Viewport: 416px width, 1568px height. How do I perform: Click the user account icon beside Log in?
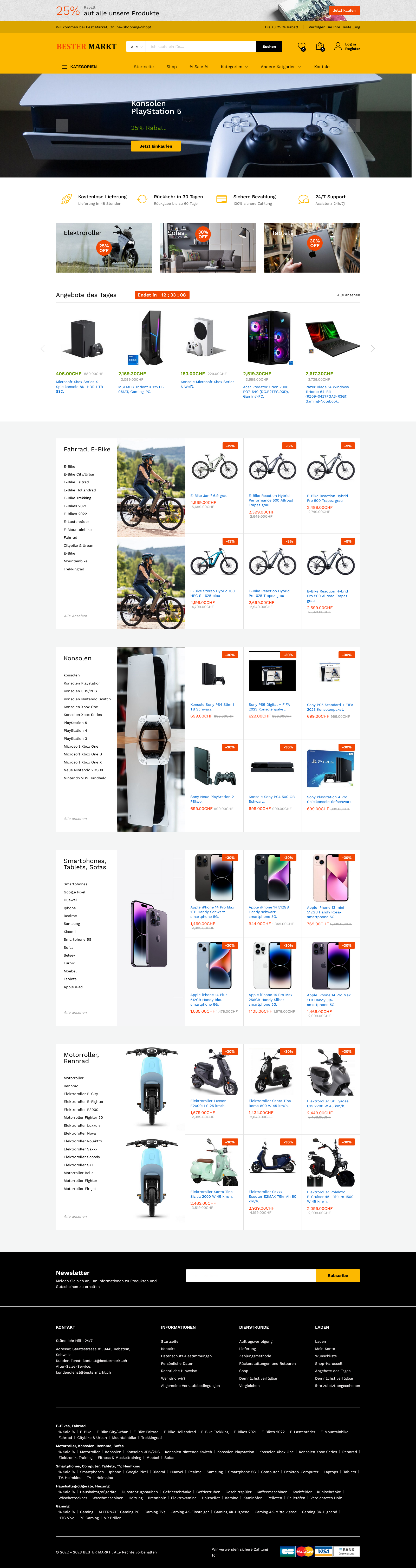338,46
